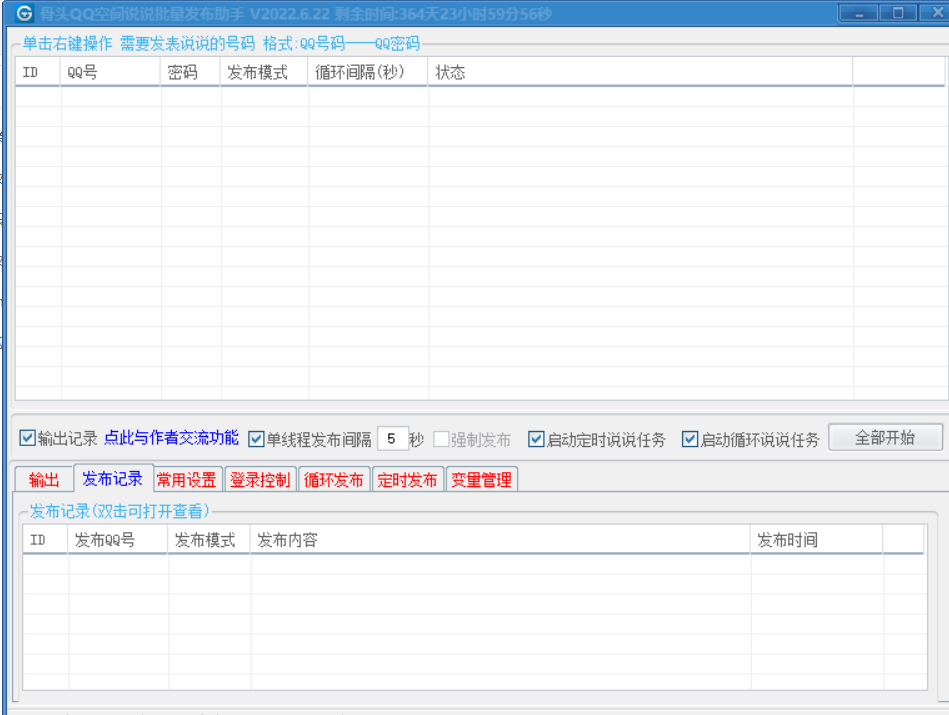Focus the publish interval seconds input field

[392, 439]
